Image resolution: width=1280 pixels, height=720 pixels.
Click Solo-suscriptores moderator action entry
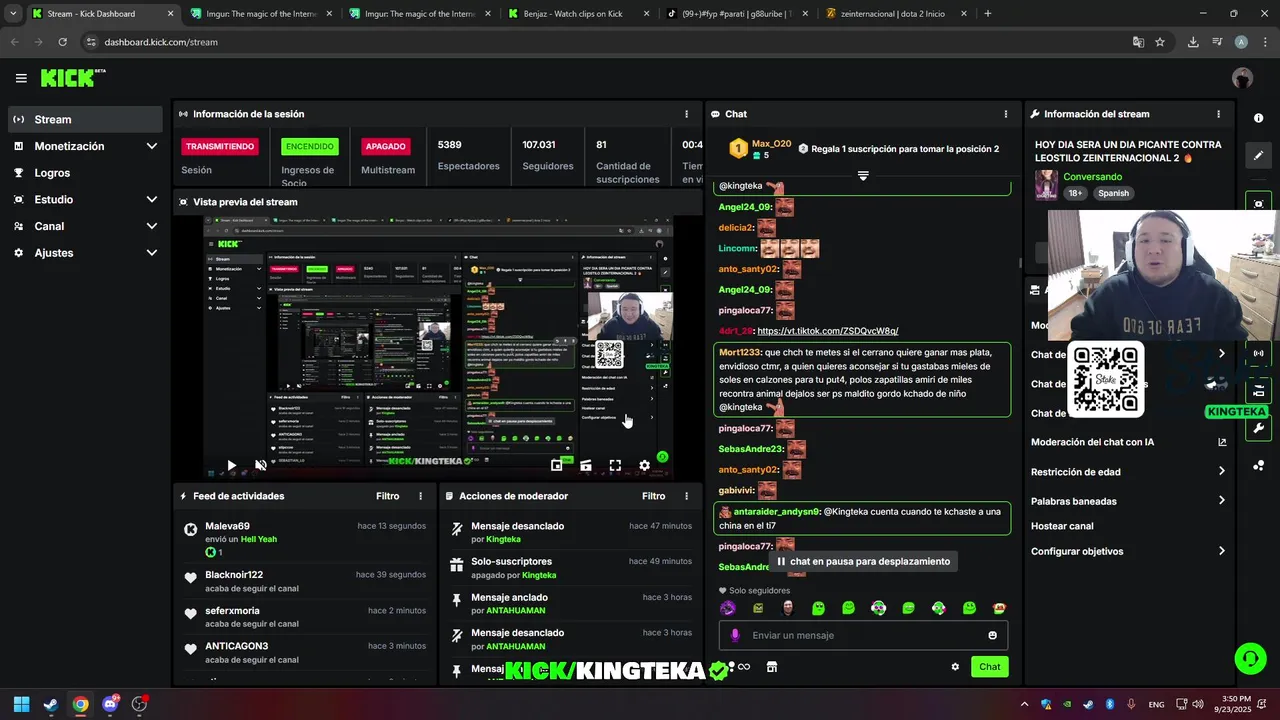(570, 568)
